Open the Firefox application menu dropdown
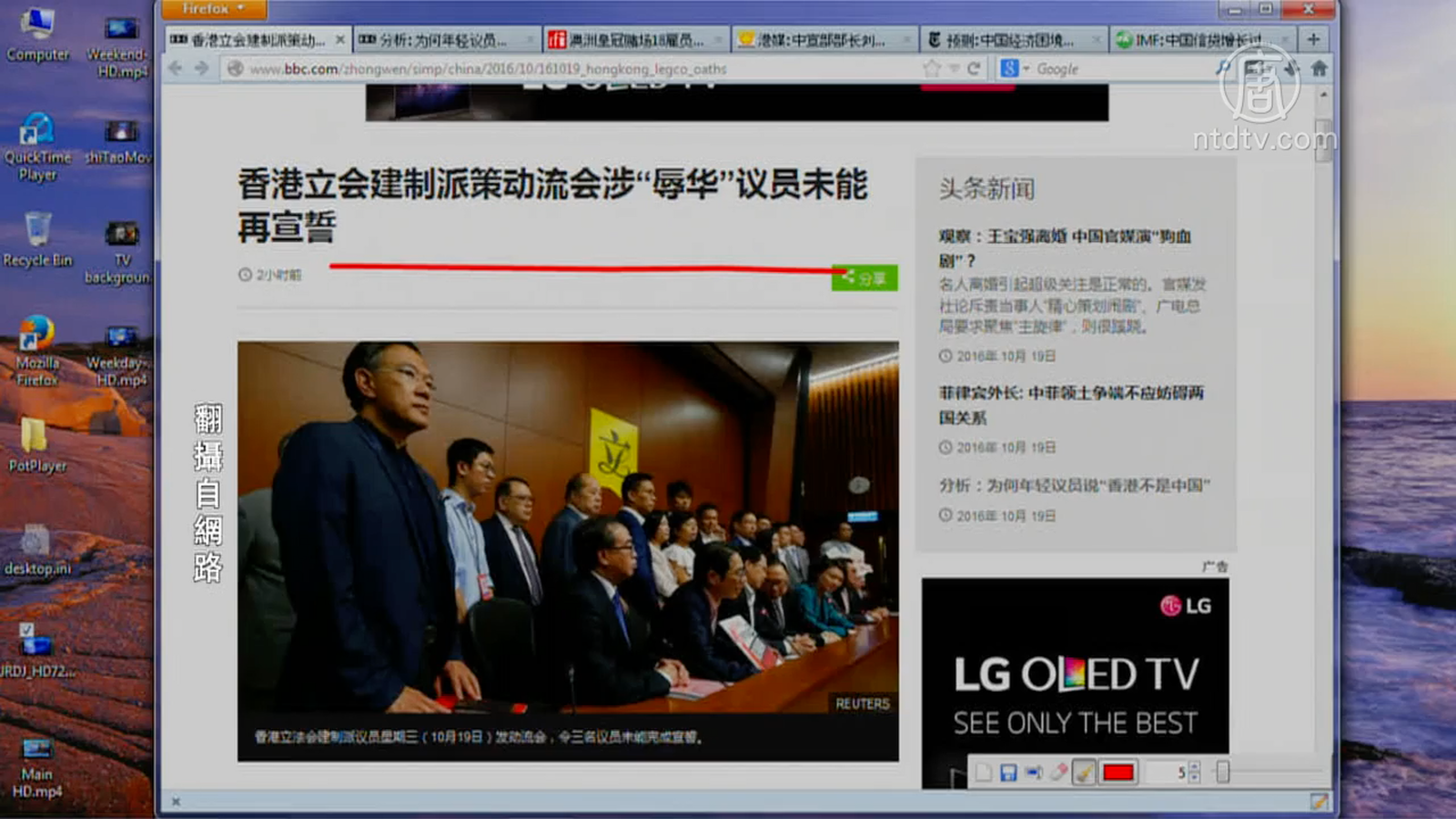The width and height of the screenshot is (1456, 819). (x=213, y=9)
